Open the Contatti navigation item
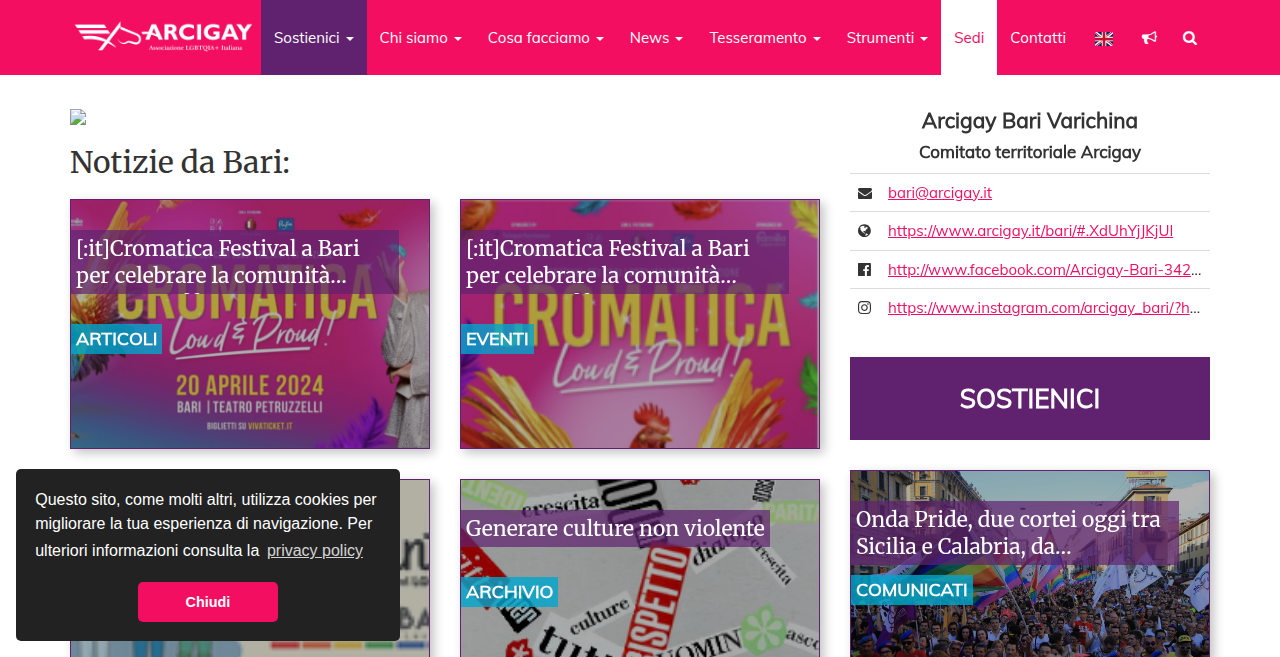 1038,37
